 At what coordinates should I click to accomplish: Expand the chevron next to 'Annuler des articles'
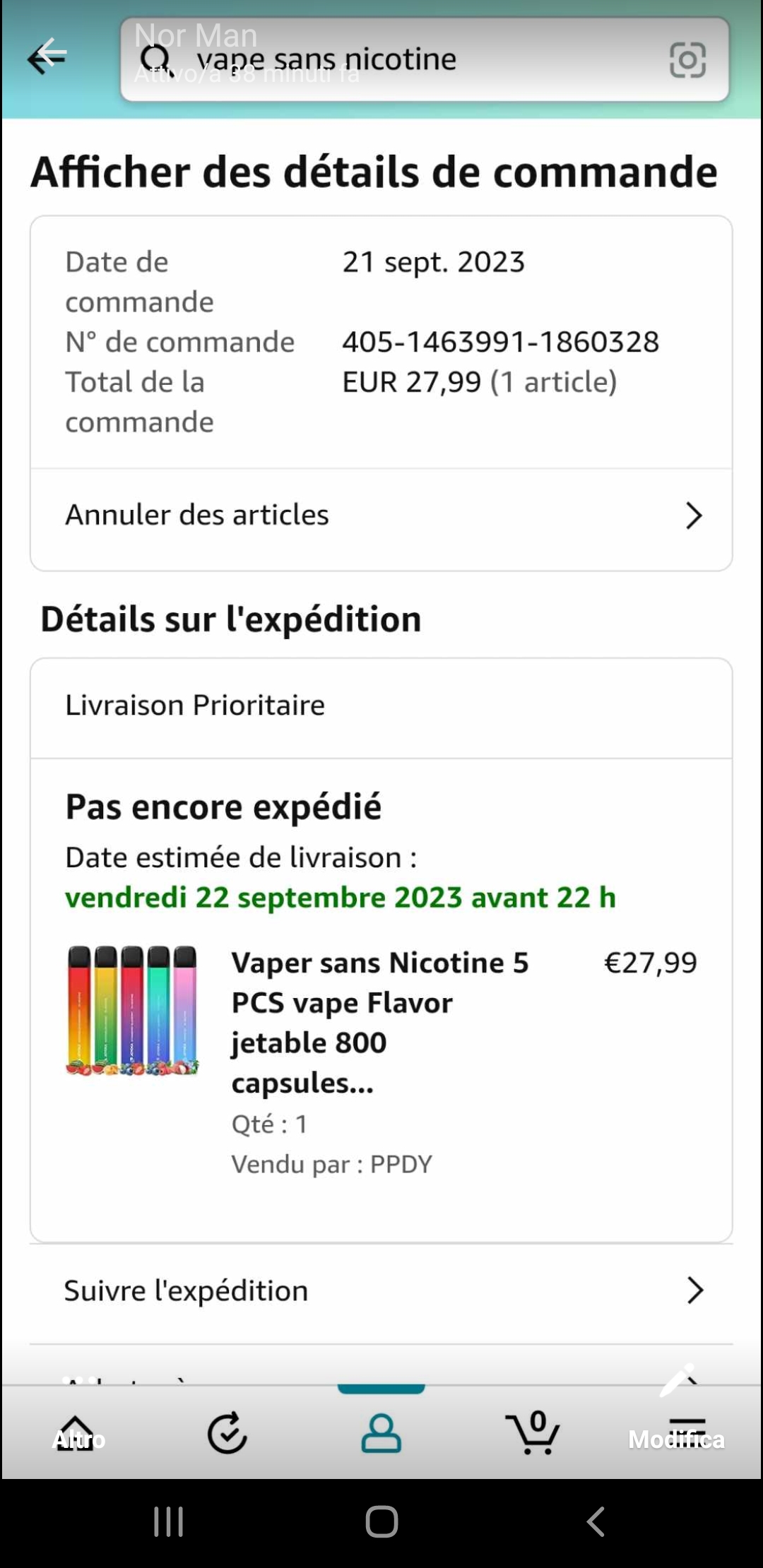694,516
